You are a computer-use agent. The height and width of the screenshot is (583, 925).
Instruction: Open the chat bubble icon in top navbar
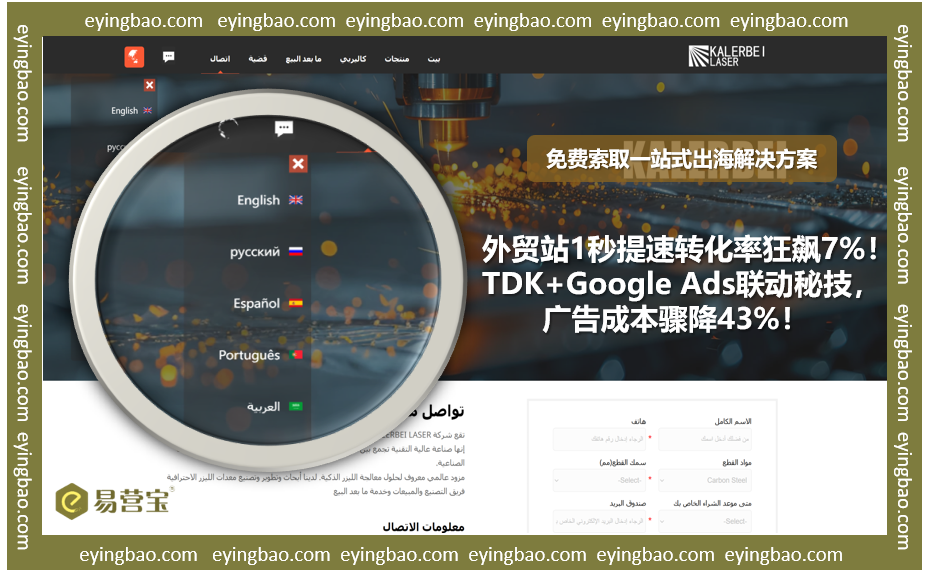pyautogui.click(x=168, y=56)
